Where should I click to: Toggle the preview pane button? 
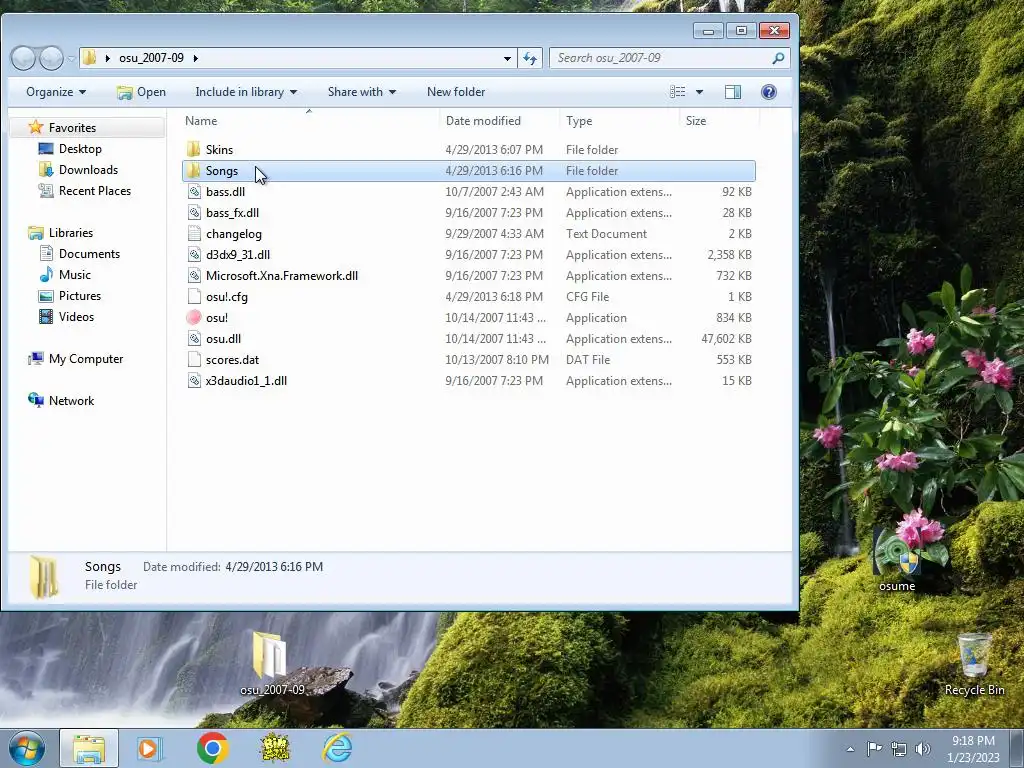(733, 92)
